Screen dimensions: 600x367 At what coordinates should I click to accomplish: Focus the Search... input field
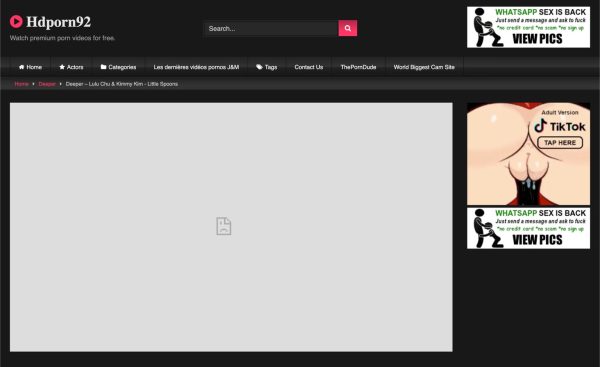pos(271,28)
